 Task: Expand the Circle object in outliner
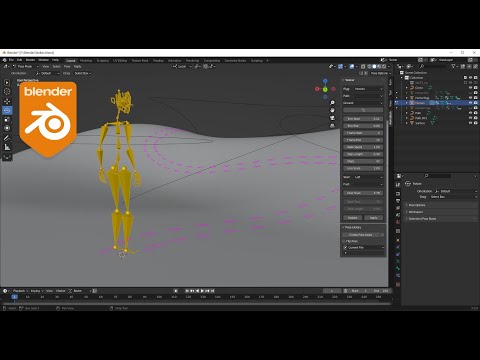point(407,88)
